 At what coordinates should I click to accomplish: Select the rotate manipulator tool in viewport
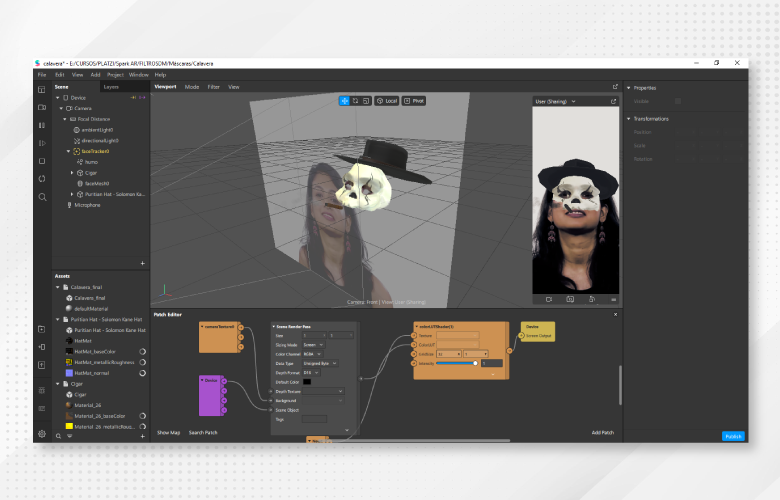click(x=355, y=101)
